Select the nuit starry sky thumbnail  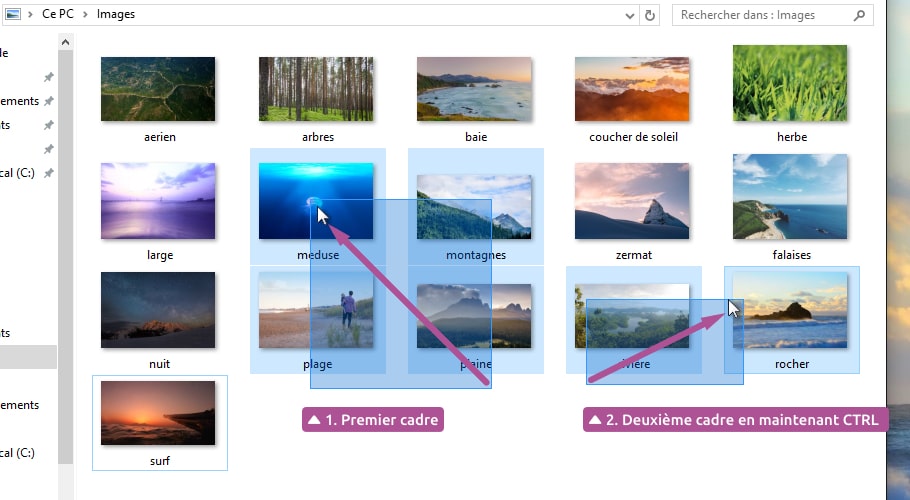(158, 309)
